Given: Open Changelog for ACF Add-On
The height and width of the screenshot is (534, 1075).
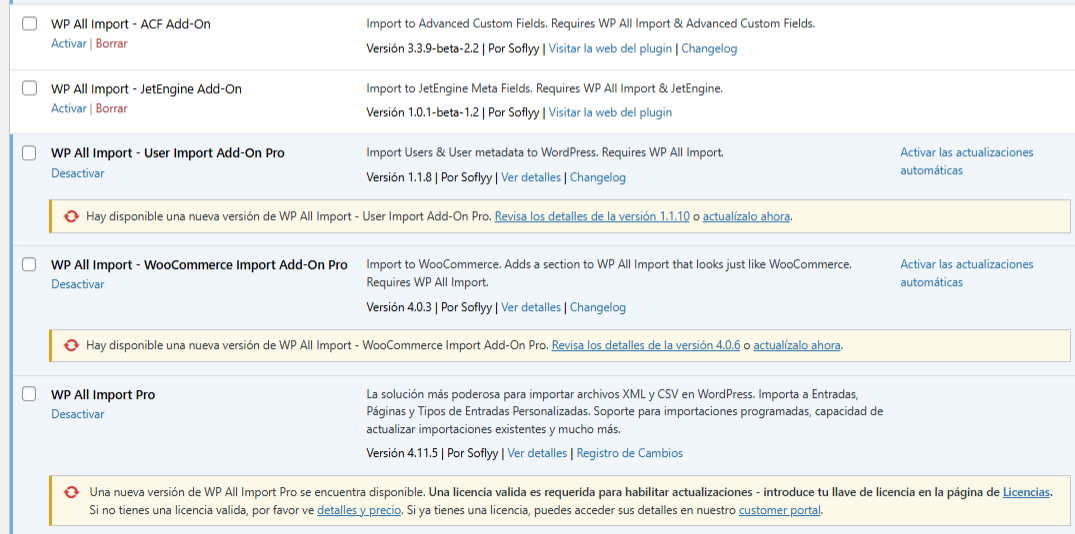Looking at the screenshot, I should point(709,48).
